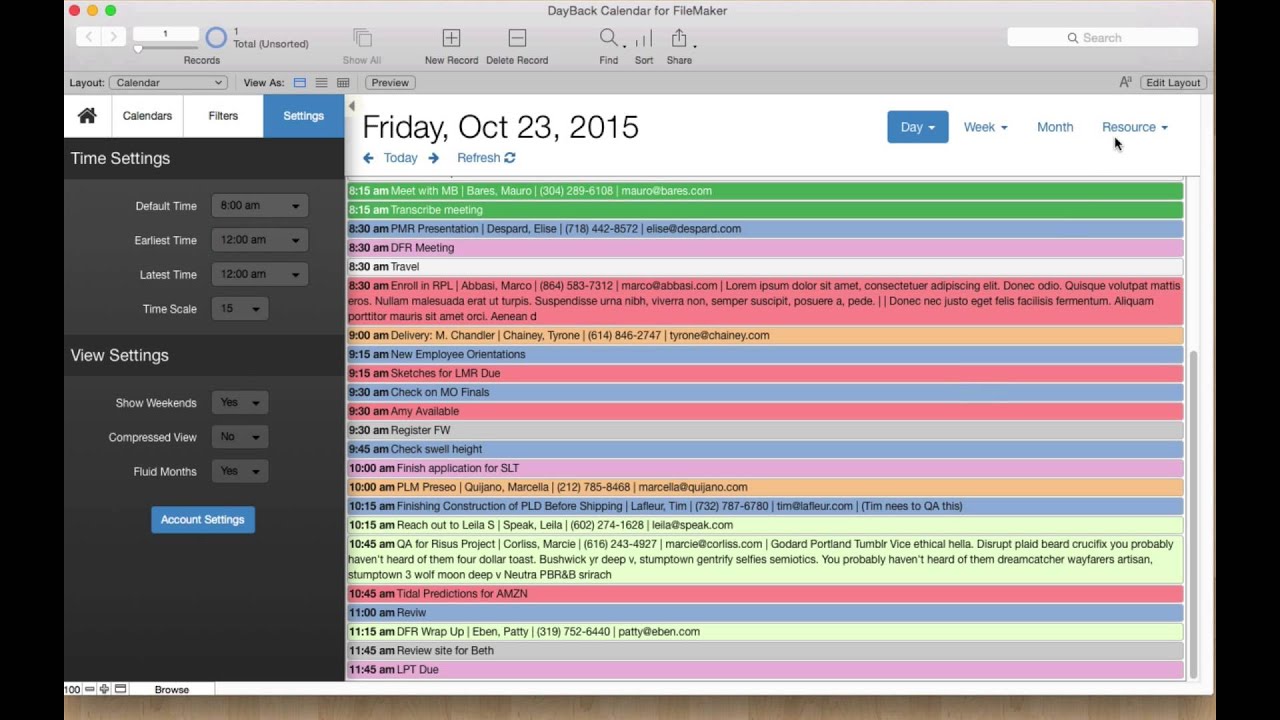Screen dimensions: 1280x720
Task: Open Show Weekends dropdown
Action: pos(239,403)
